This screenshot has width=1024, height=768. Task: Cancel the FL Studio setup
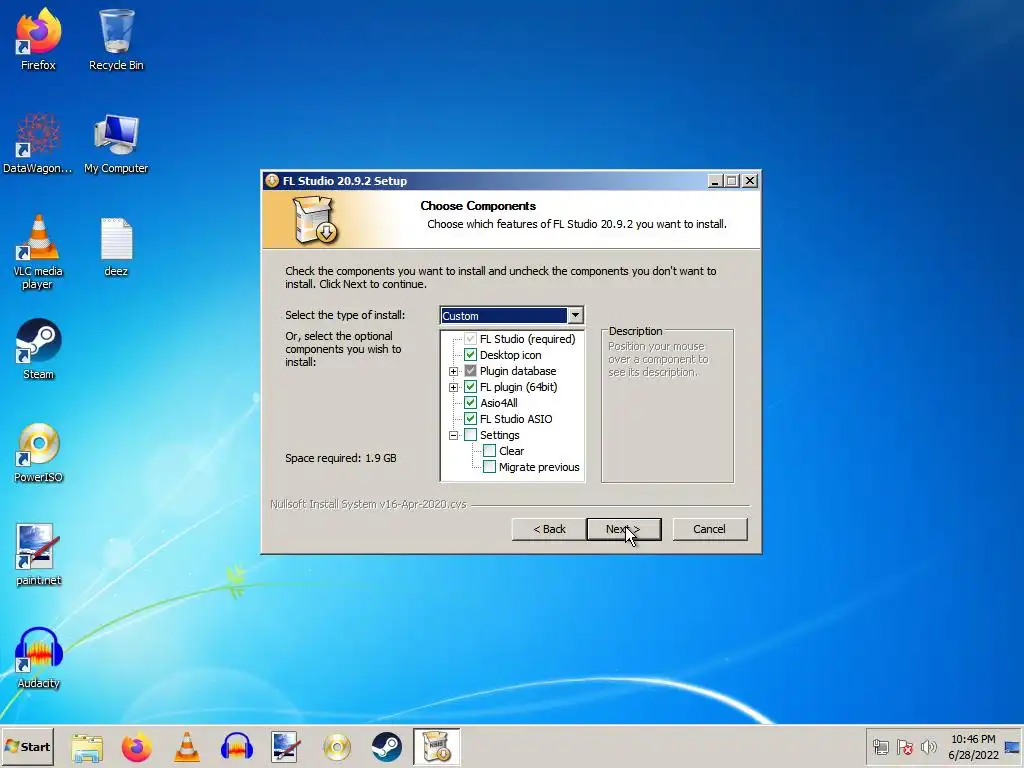(709, 529)
